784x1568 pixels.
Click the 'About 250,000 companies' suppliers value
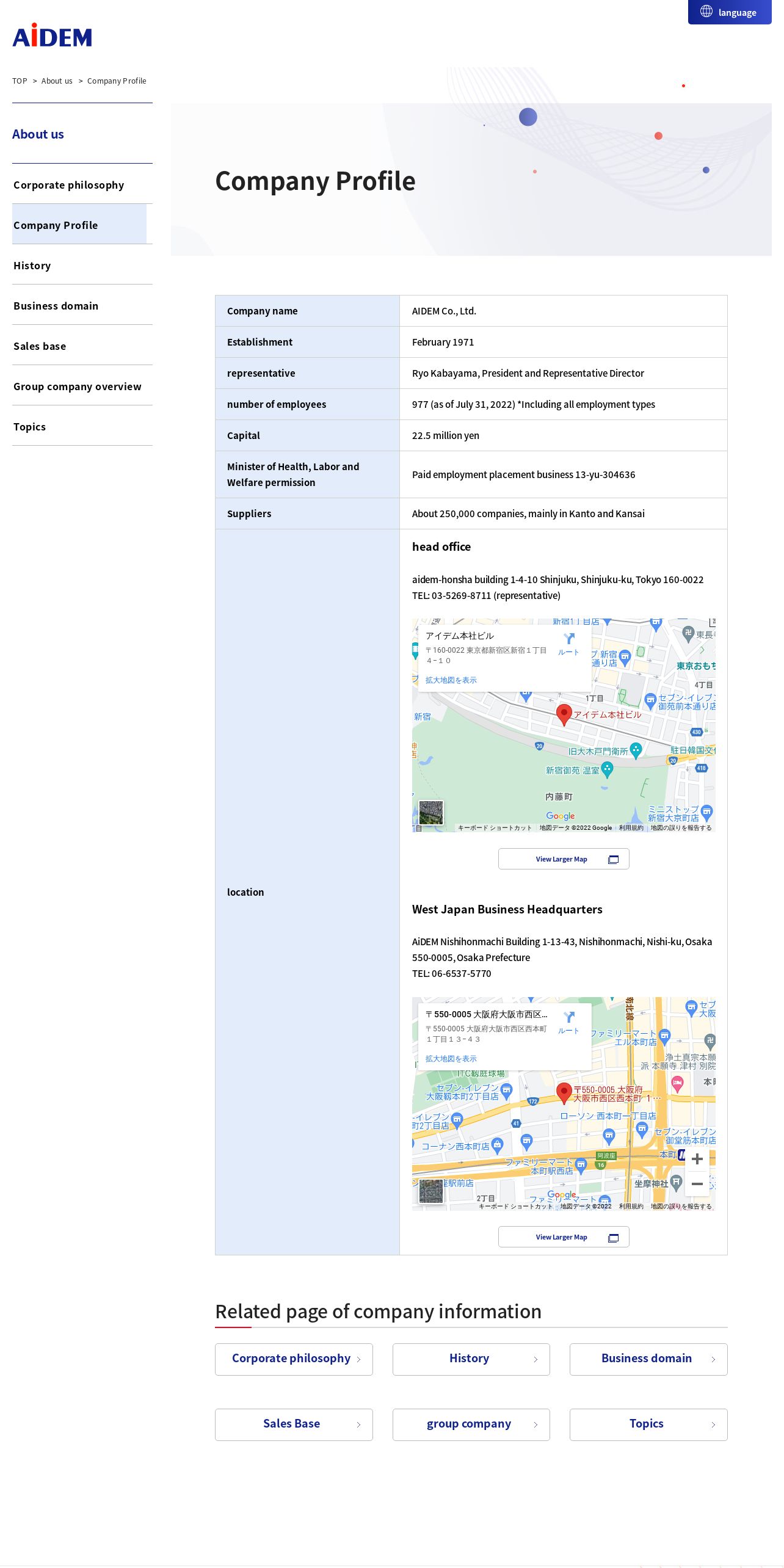point(528,514)
